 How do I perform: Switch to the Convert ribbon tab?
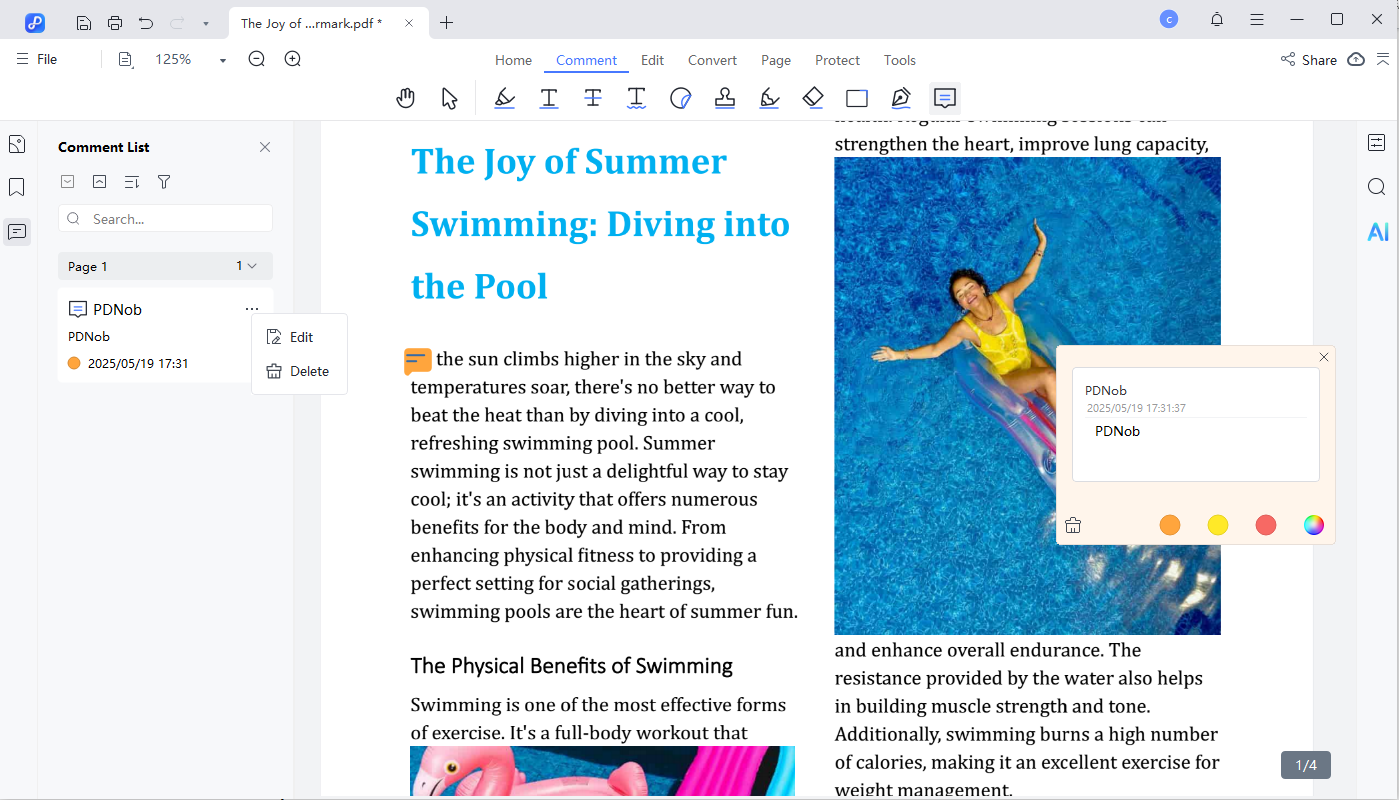pyautogui.click(x=712, y=60)
